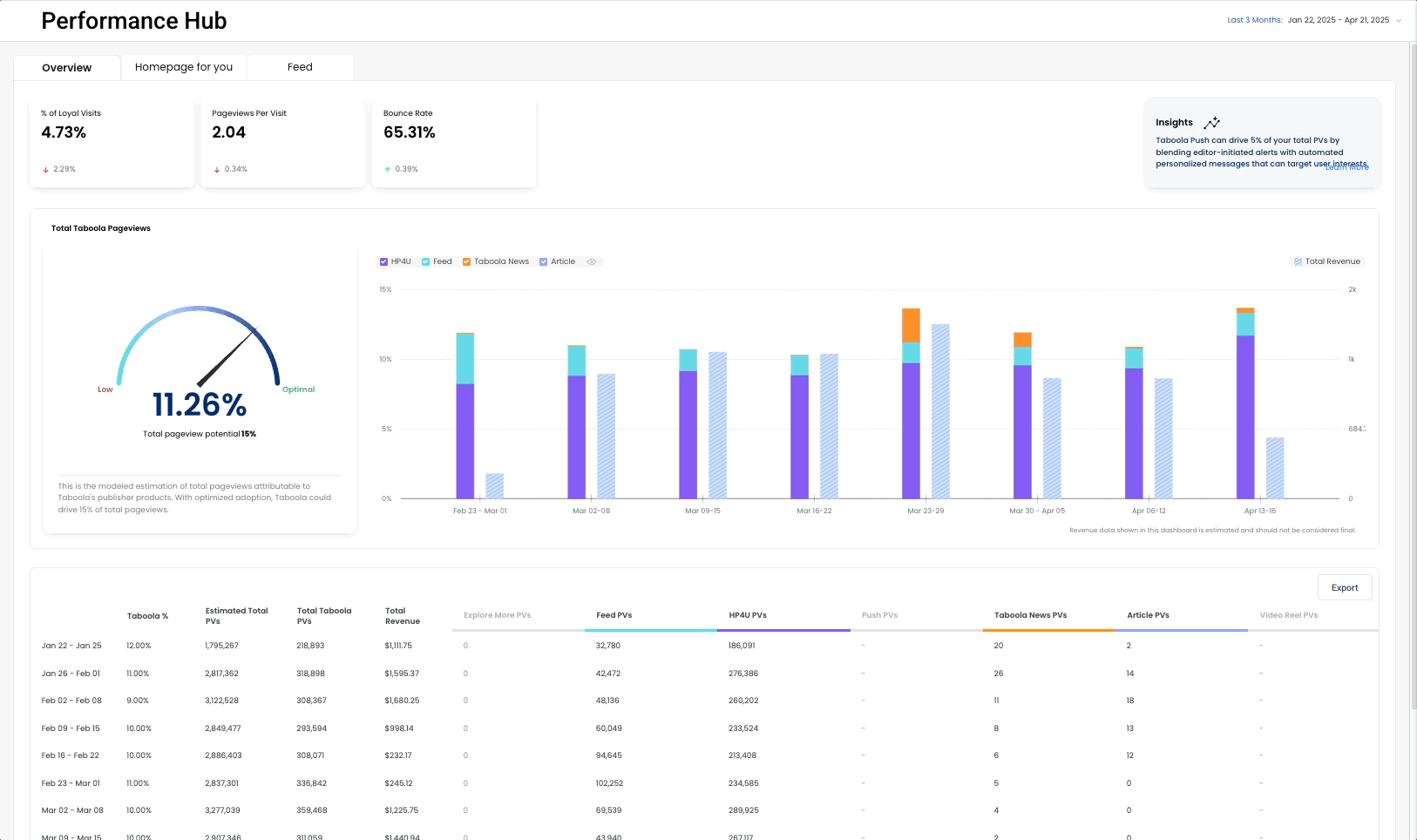Click the red down arrow under Loyal Visits

point(45,170)
